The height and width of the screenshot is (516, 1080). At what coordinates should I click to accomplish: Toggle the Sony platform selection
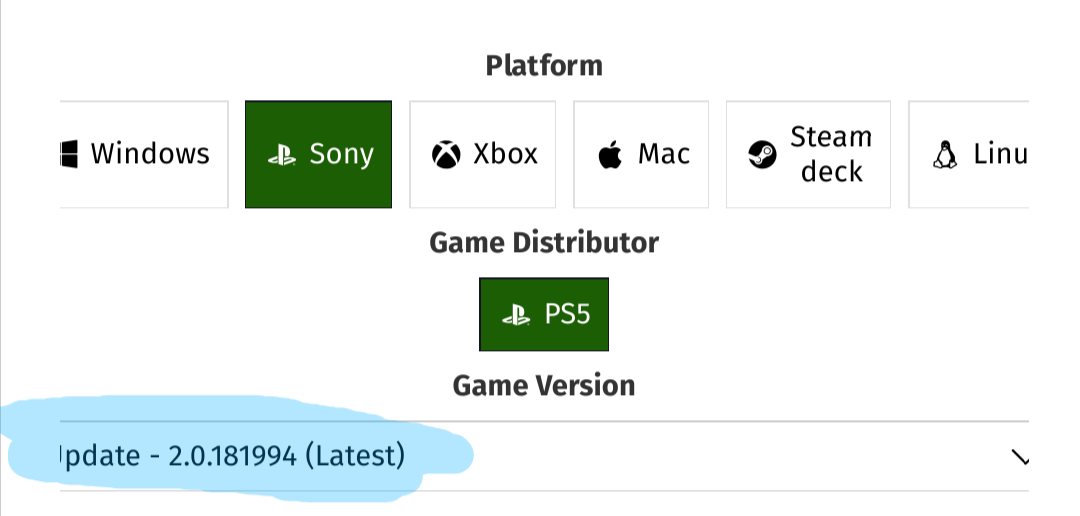click(x=319, y=154)
